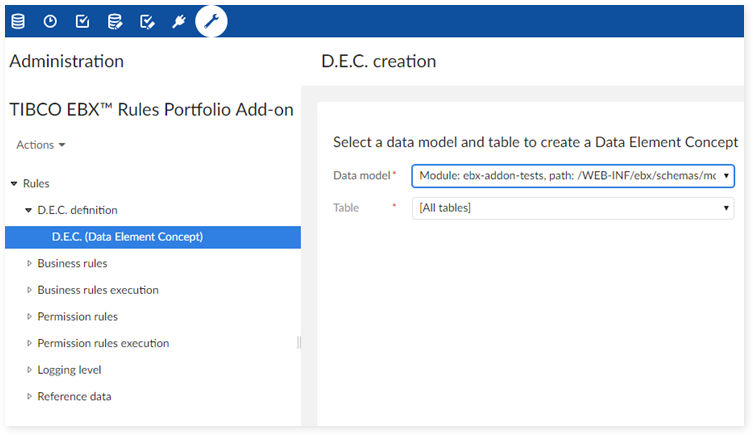Expand the Reference data node
Screen dimensions: 753x435
point(29,397)
